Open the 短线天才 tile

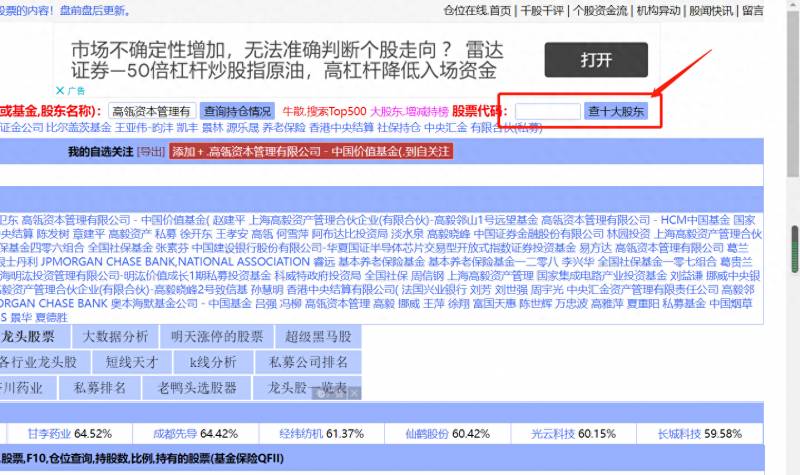132,362
